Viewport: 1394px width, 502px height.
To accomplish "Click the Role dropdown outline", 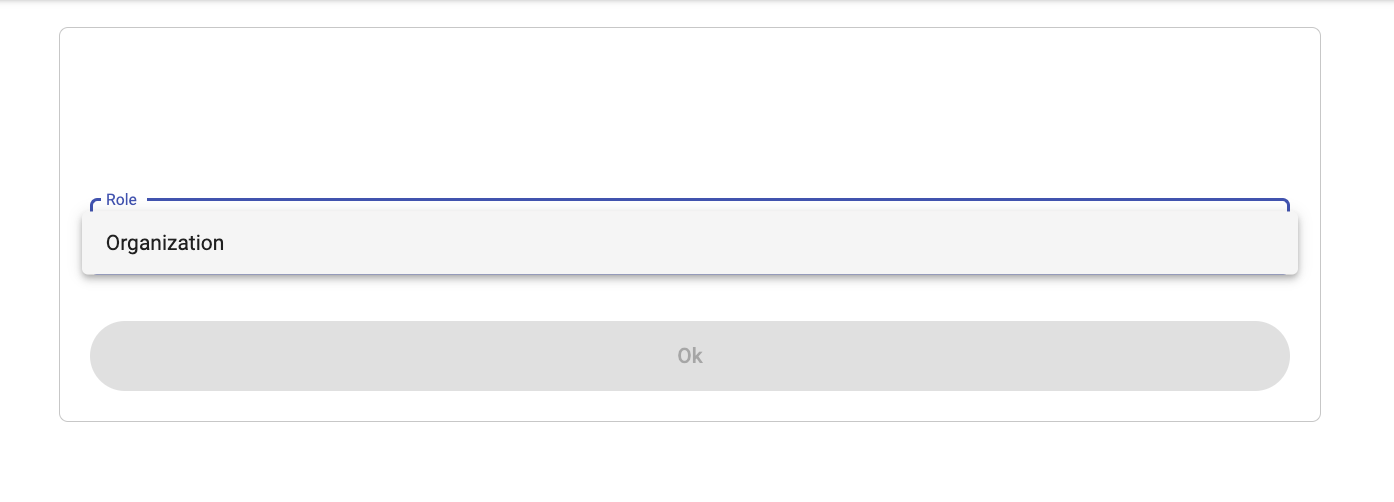I will 700,201.
